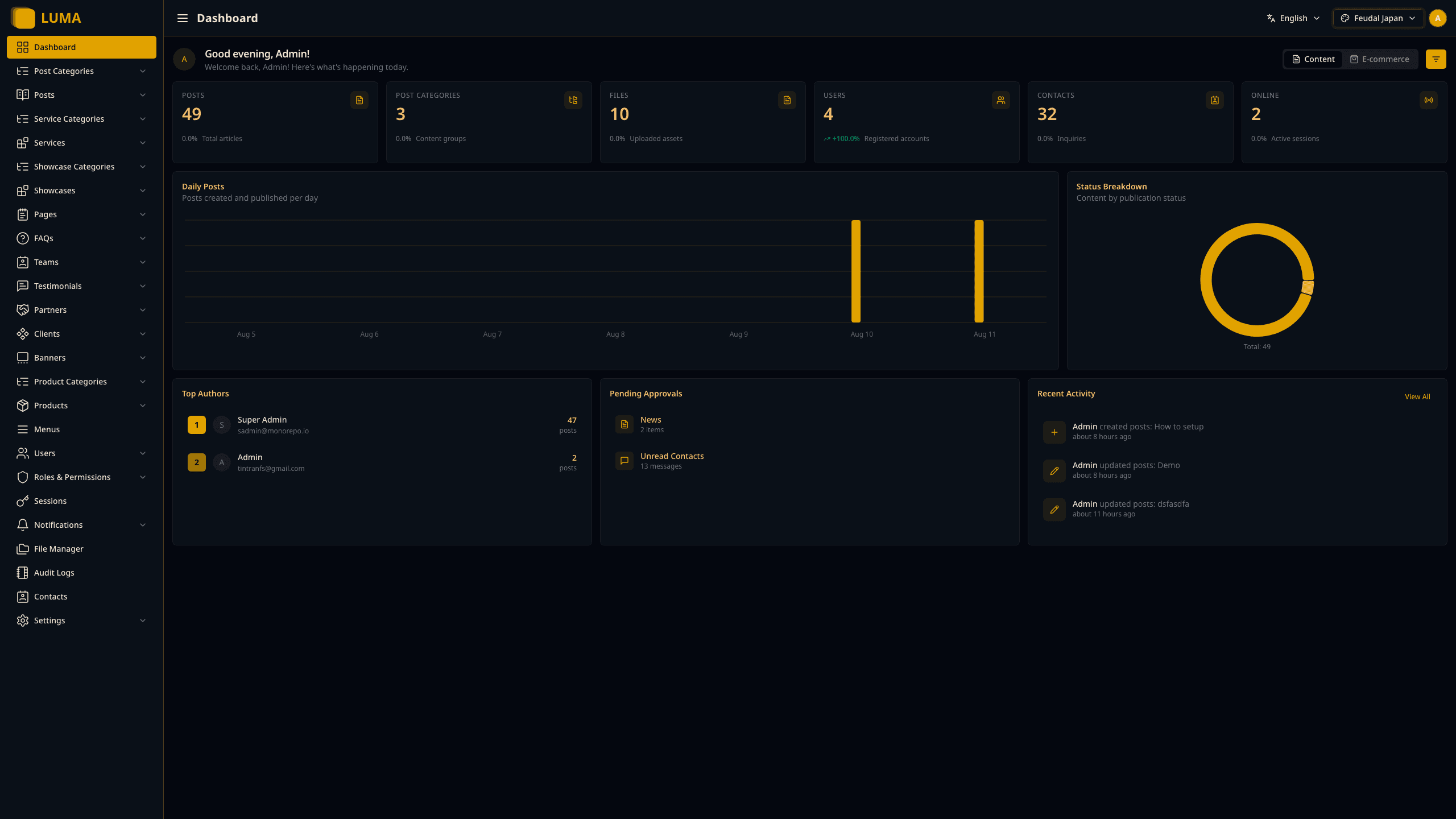This screenshot has height=819, width=1456.
Task: Click the Audit Logs icon in sidebar
Action: [x=23, y=573]
